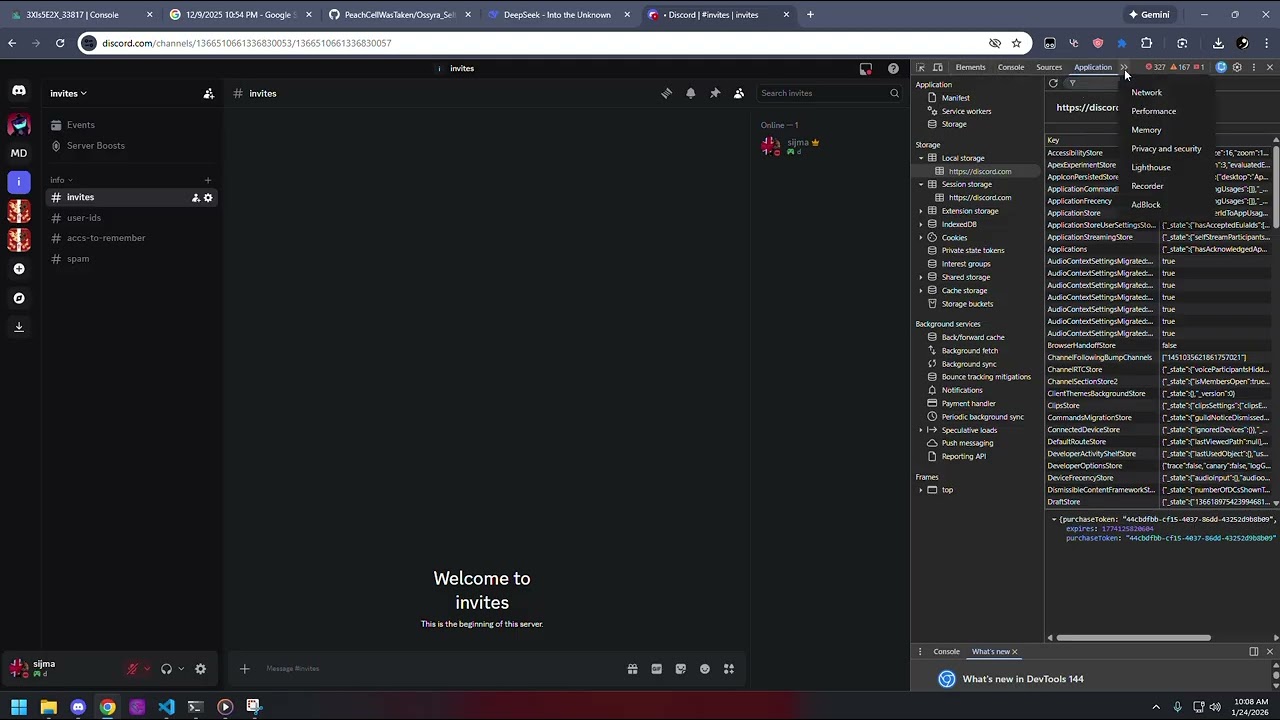Select Memory in DevTools overflow menu
This screenshot has width=1280, height=720.
(x=1146, y=130)
